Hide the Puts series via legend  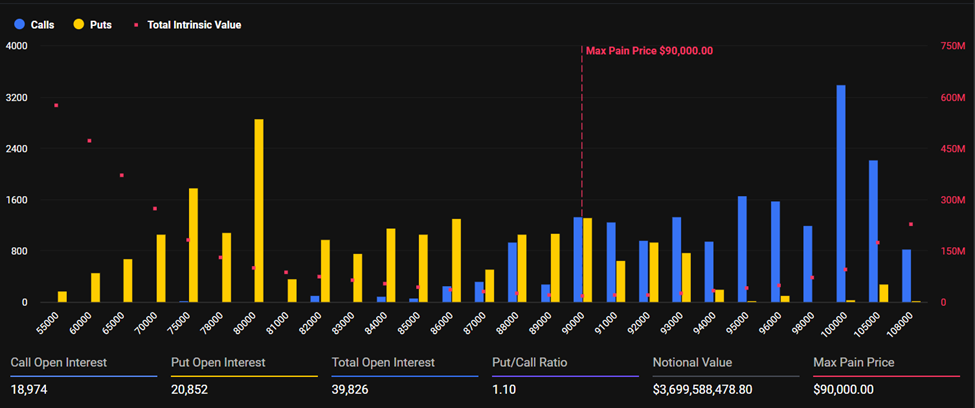point(92,23)
